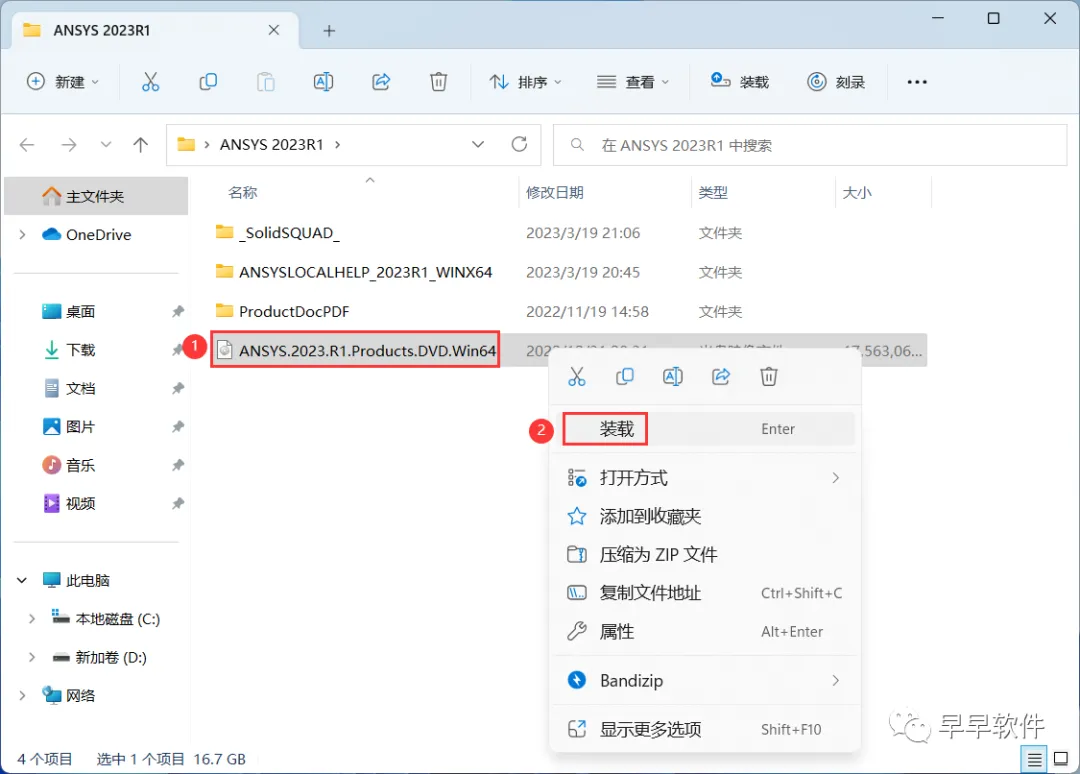1080x774 pixels.
Task: Click the toolbar Copy icon
Action: point(208,82)
